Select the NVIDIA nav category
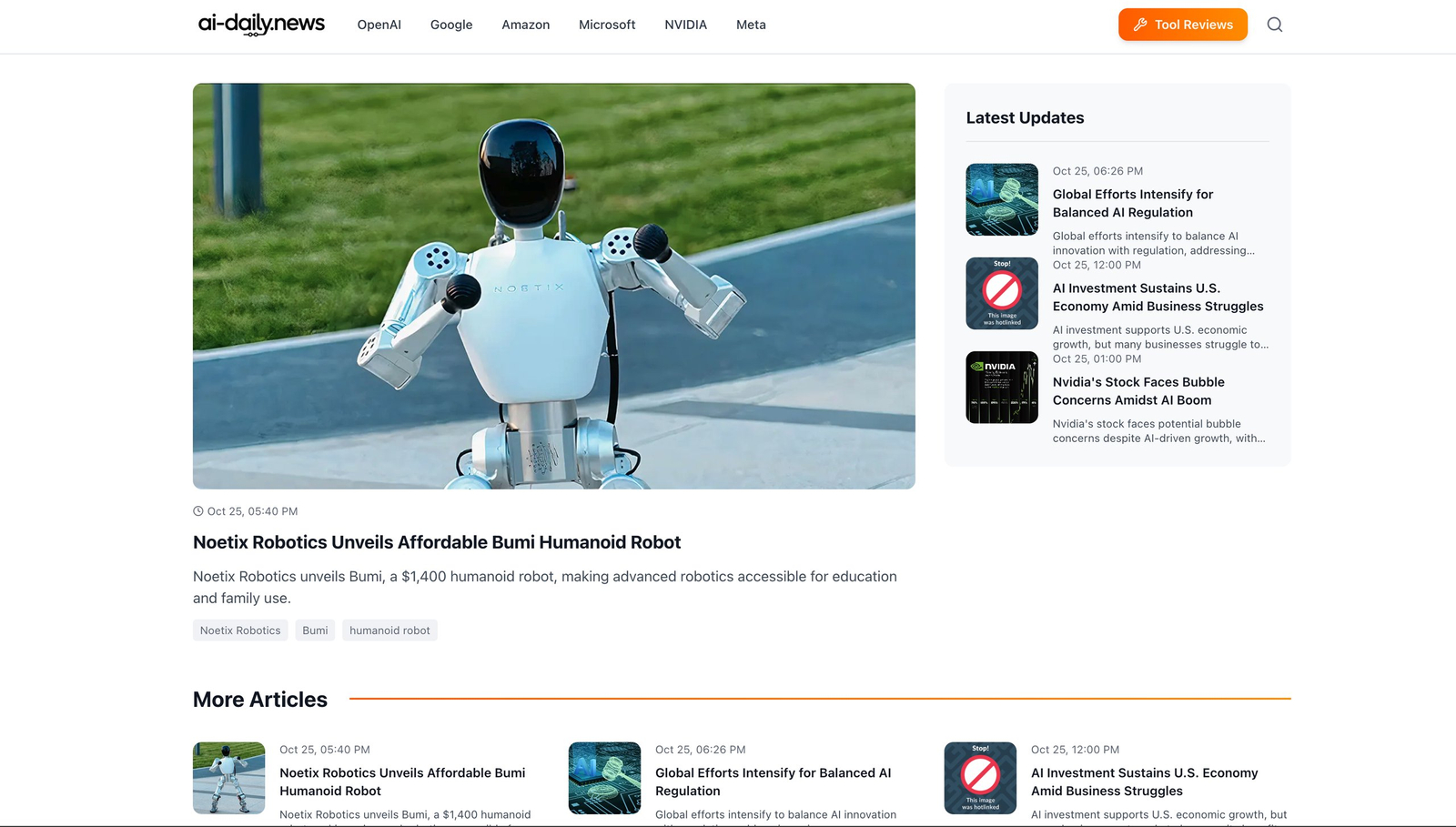This screenshot has height=827, width=1456. tap(685, 25)
